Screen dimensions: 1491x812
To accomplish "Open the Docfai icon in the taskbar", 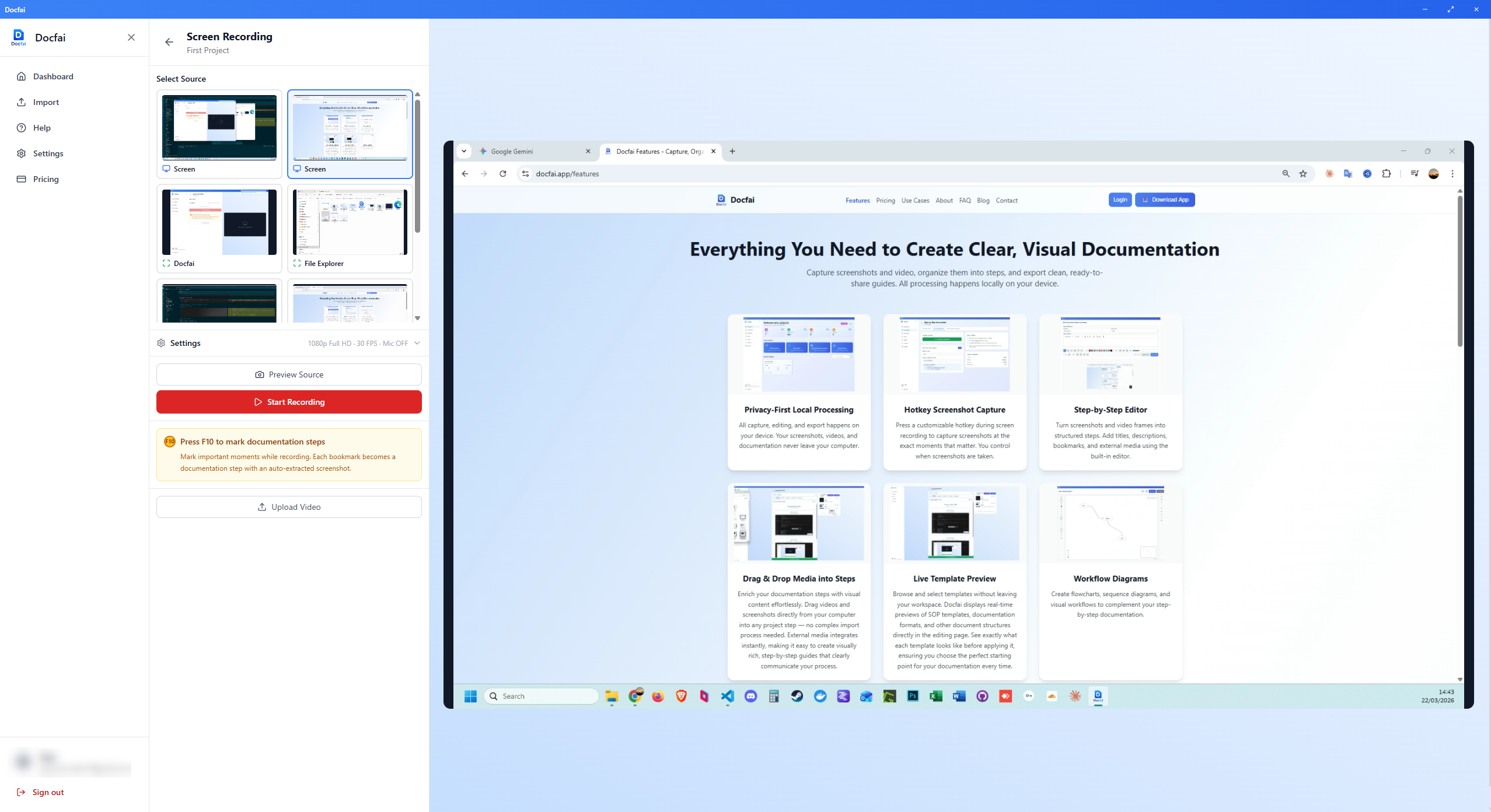I will [x=1098, y=696].
